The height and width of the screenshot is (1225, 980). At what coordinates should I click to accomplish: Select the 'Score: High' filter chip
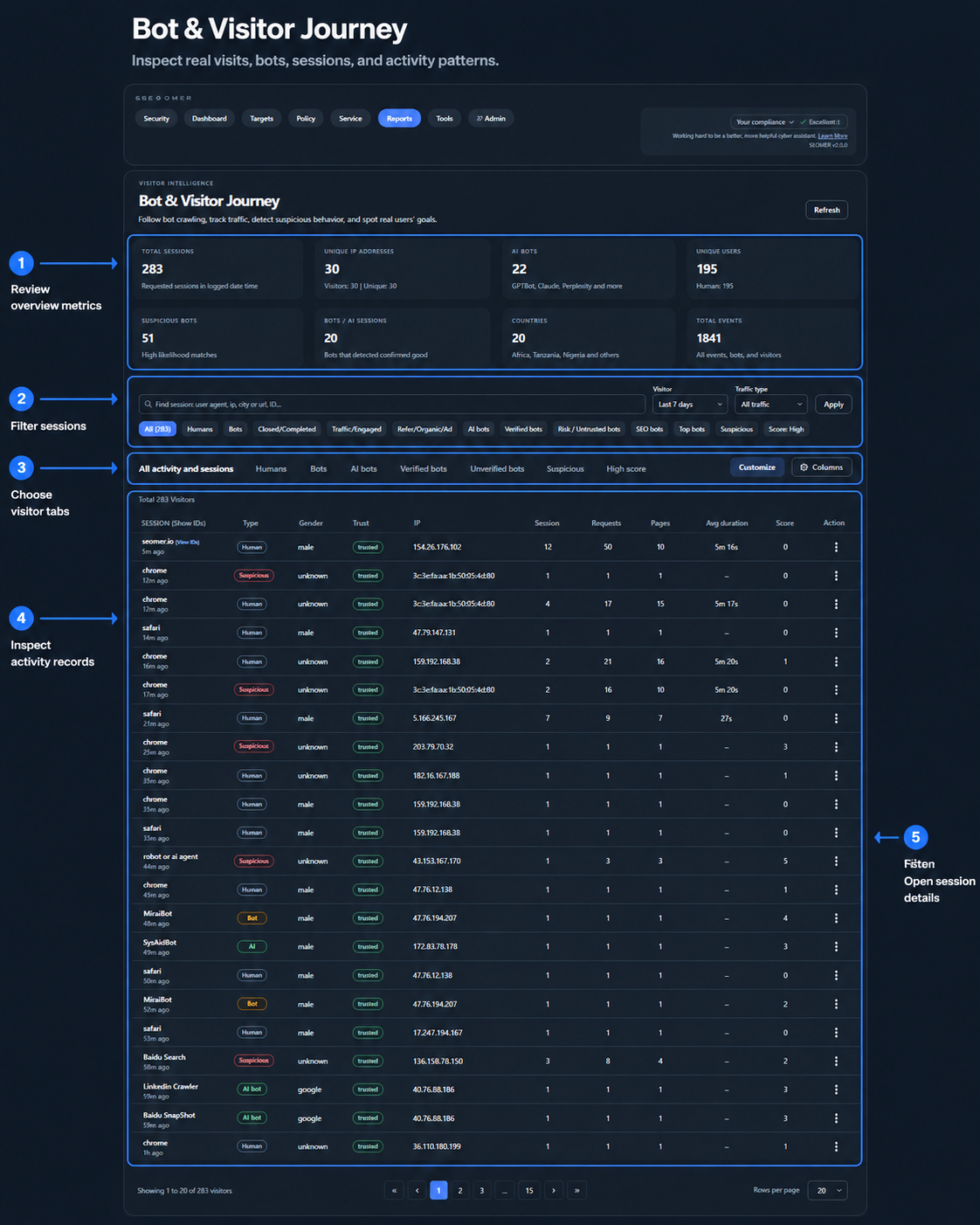coord(786,429)
